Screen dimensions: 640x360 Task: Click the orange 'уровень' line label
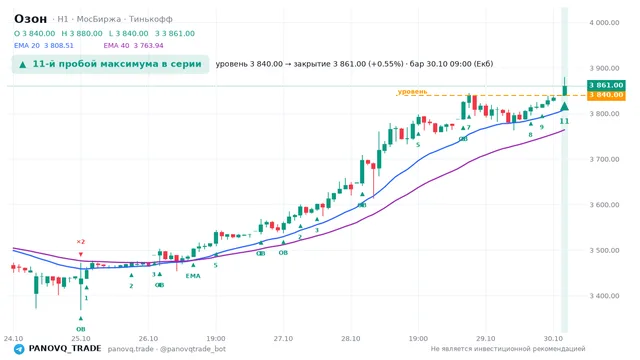pyautogui.click(x=412, y=91)
